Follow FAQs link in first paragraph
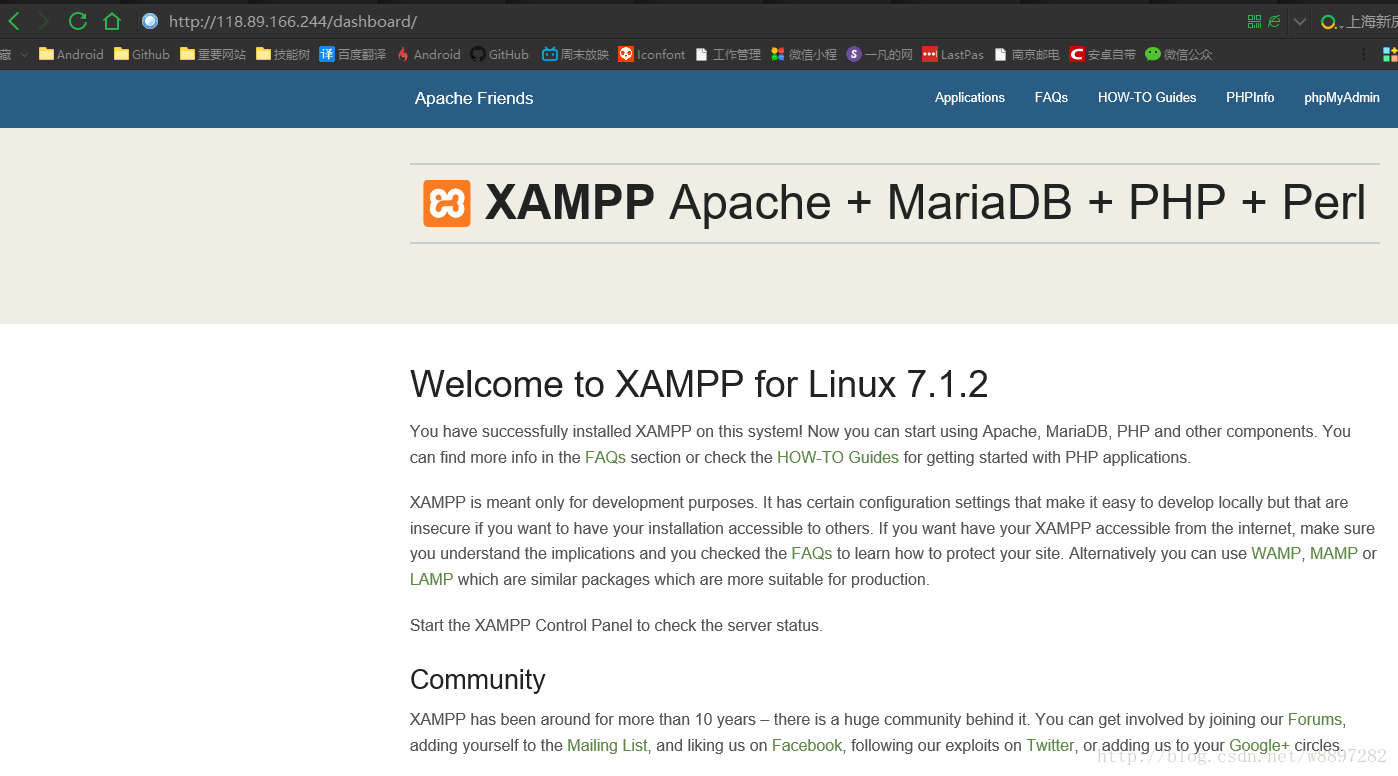Viewport: 1398px width, 776px height. (x=605, y=457)
